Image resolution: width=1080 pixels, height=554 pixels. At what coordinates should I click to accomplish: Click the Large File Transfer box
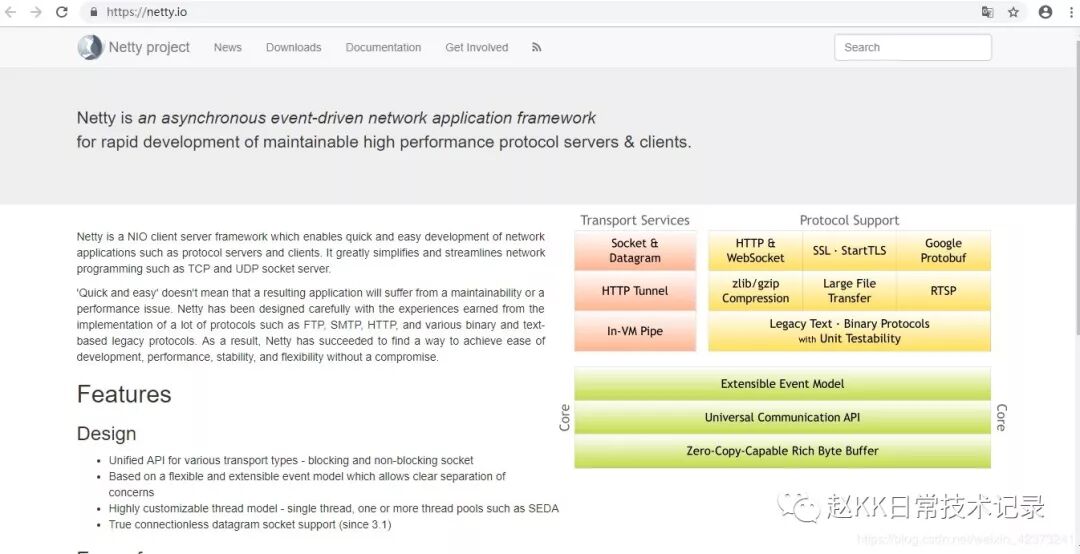tap(849, 291)
